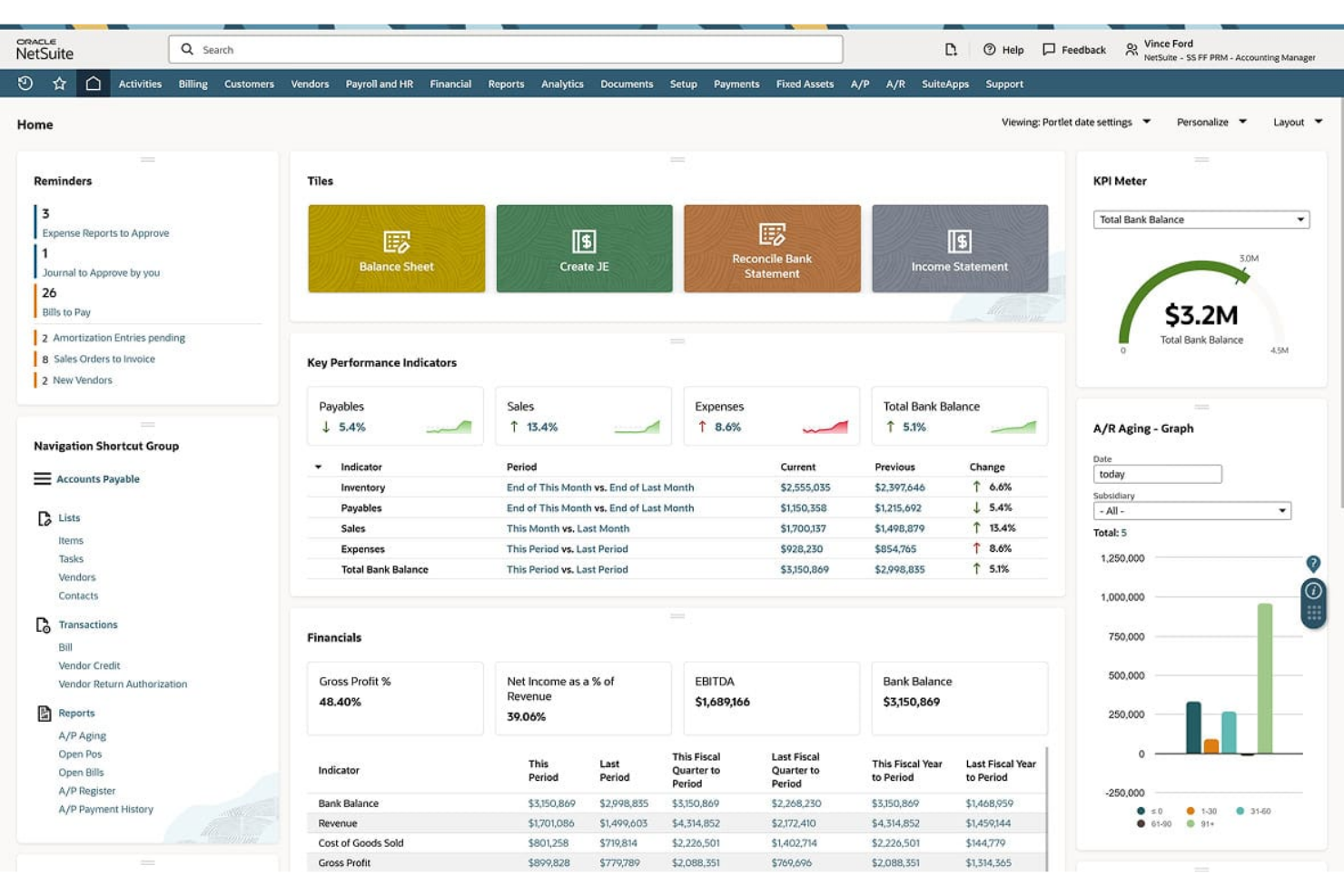Expand the Personalize dropdown
The width and height of the screenshot is (1344, 896).
(1211, 122)
